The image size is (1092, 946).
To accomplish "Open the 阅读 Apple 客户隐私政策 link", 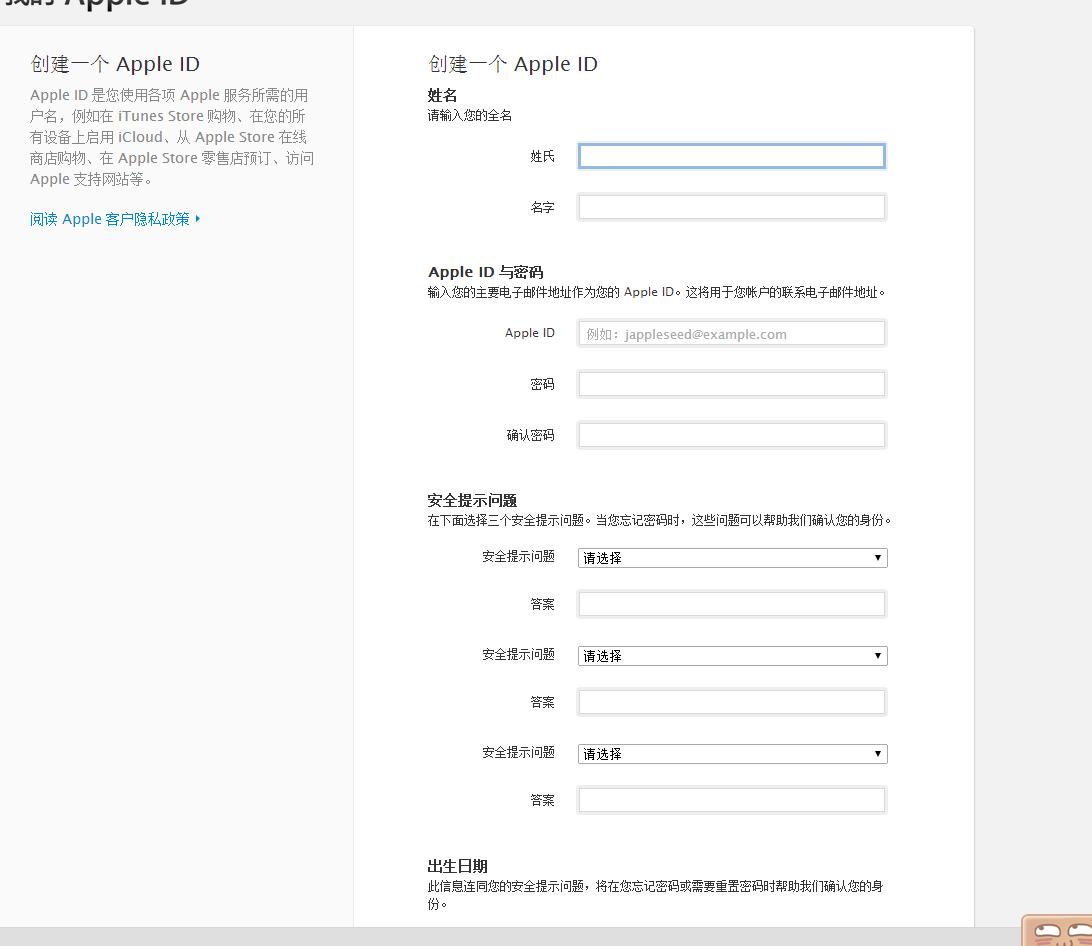I will pos(115,219).
